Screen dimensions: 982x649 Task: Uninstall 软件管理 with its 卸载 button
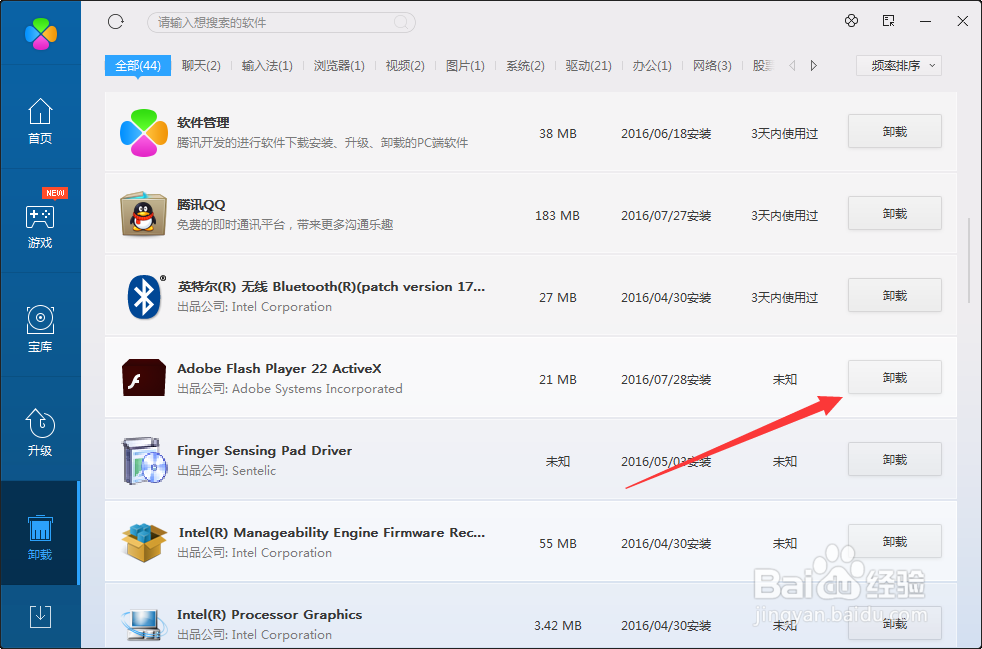click(894, 131)
